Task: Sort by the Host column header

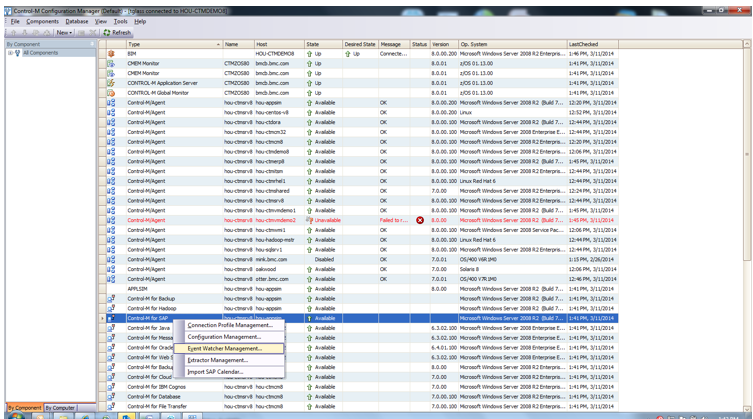Action: (x=279, y=44)
